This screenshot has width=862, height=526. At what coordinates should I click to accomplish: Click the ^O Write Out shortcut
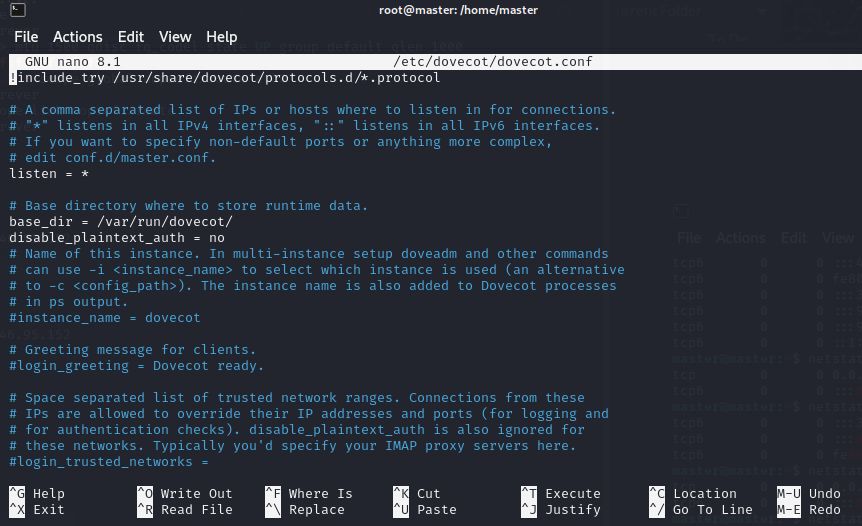pos(185,494)
